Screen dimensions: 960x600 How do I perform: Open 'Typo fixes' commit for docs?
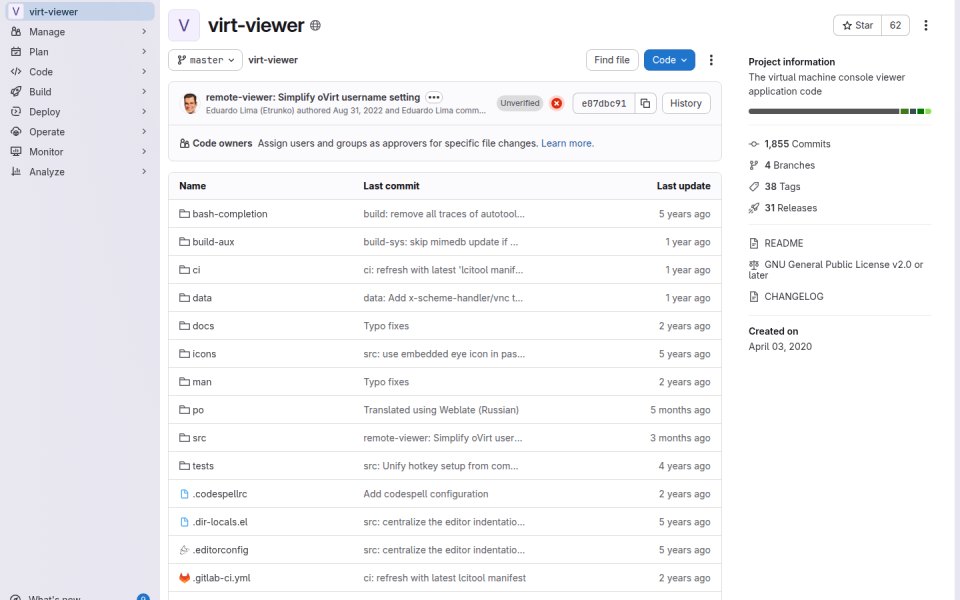(x=386, y=326)
